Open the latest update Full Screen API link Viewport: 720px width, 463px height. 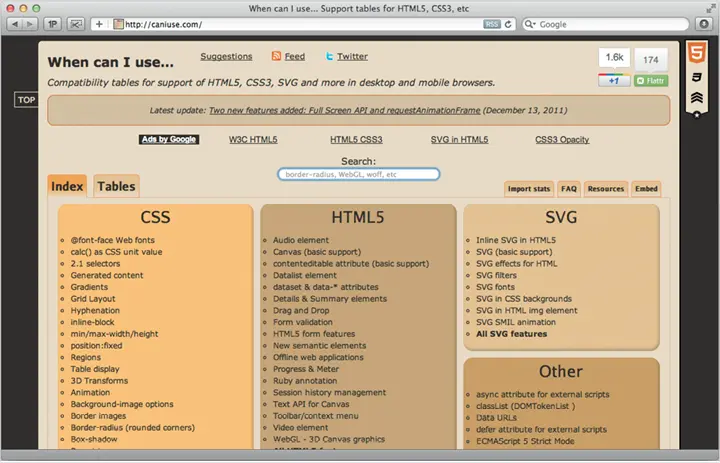[344, 110]
